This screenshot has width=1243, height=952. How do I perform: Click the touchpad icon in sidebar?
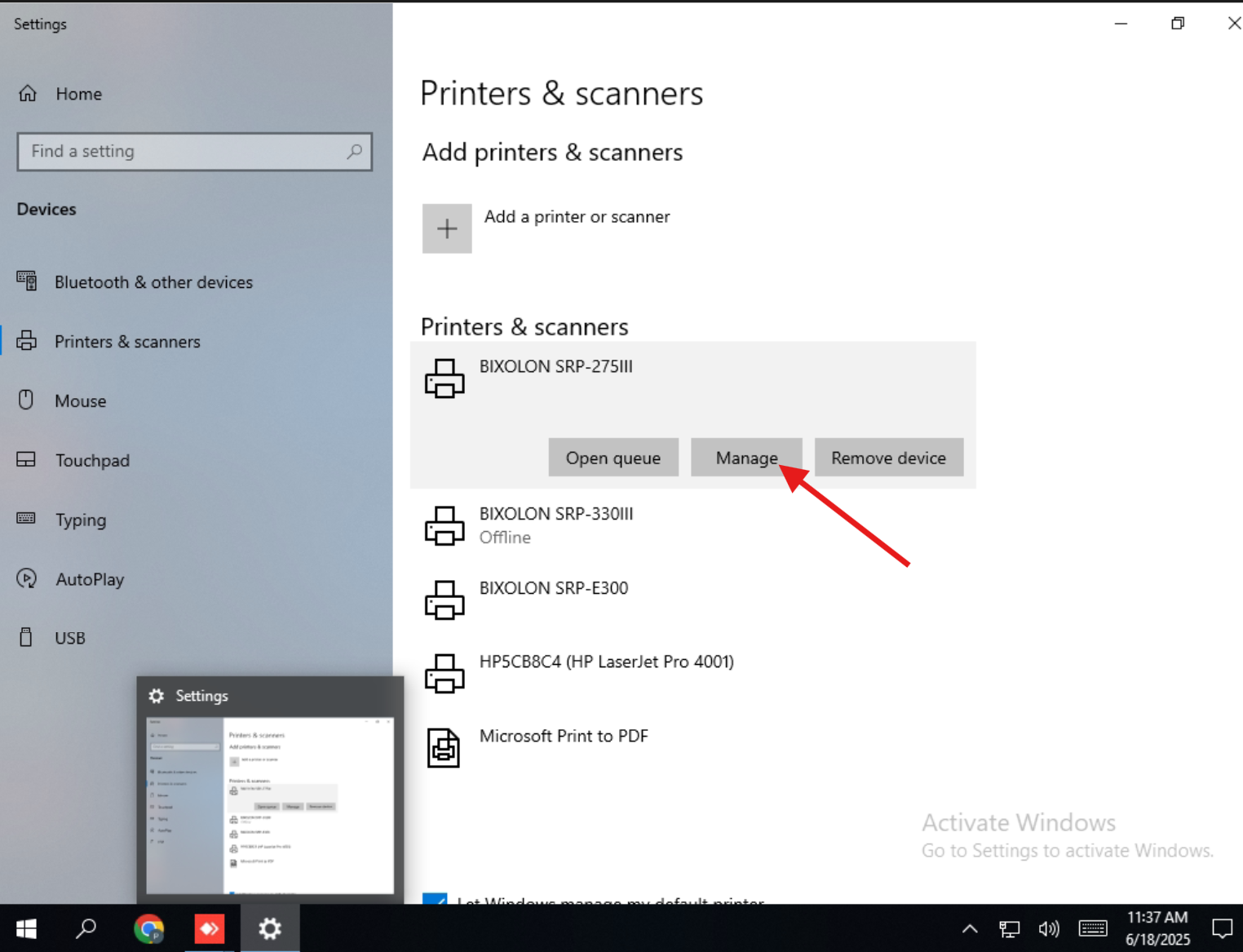26,459
